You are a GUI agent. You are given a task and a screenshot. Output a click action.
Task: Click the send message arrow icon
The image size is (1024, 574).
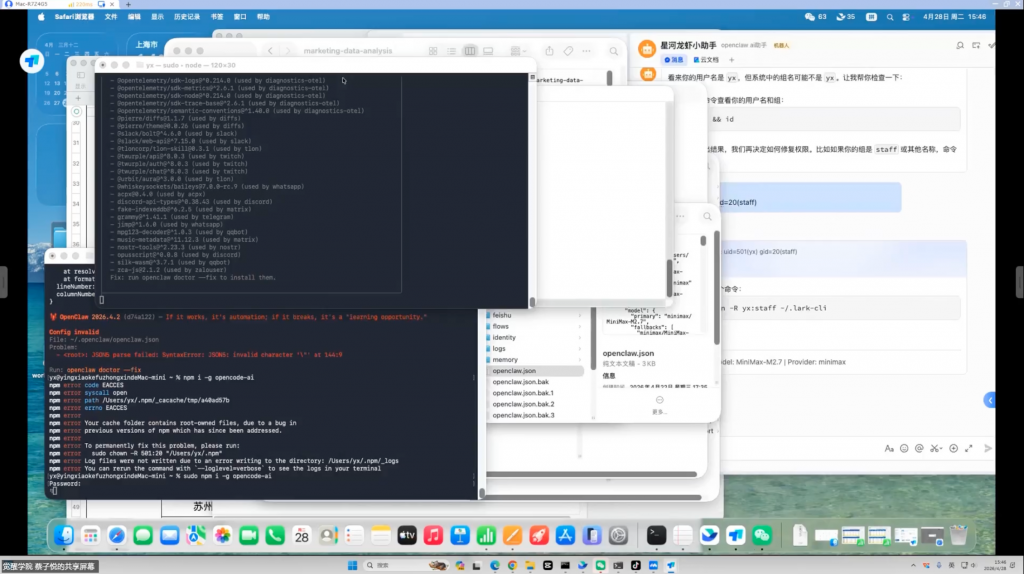(x=988, y=449)
